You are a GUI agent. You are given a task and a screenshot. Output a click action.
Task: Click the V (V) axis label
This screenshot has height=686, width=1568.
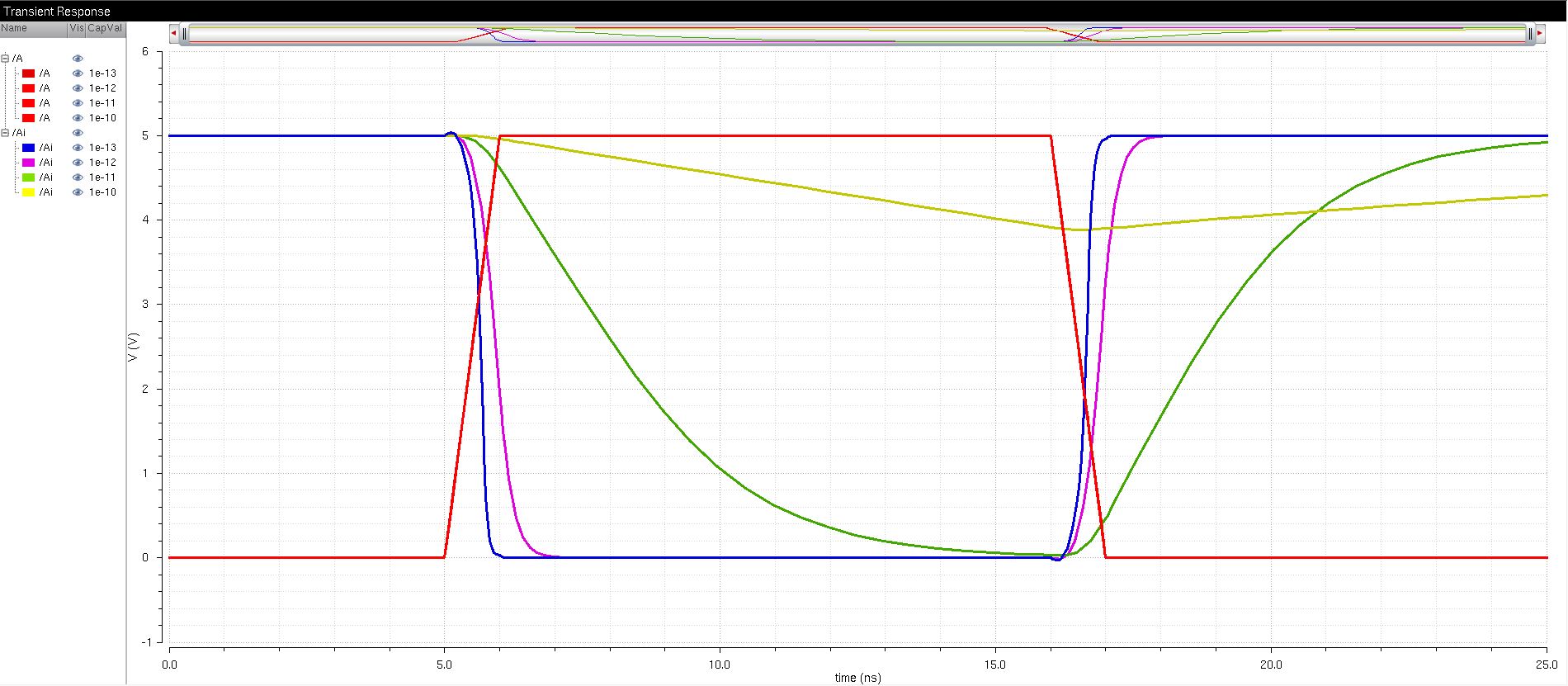pos(134,347)
